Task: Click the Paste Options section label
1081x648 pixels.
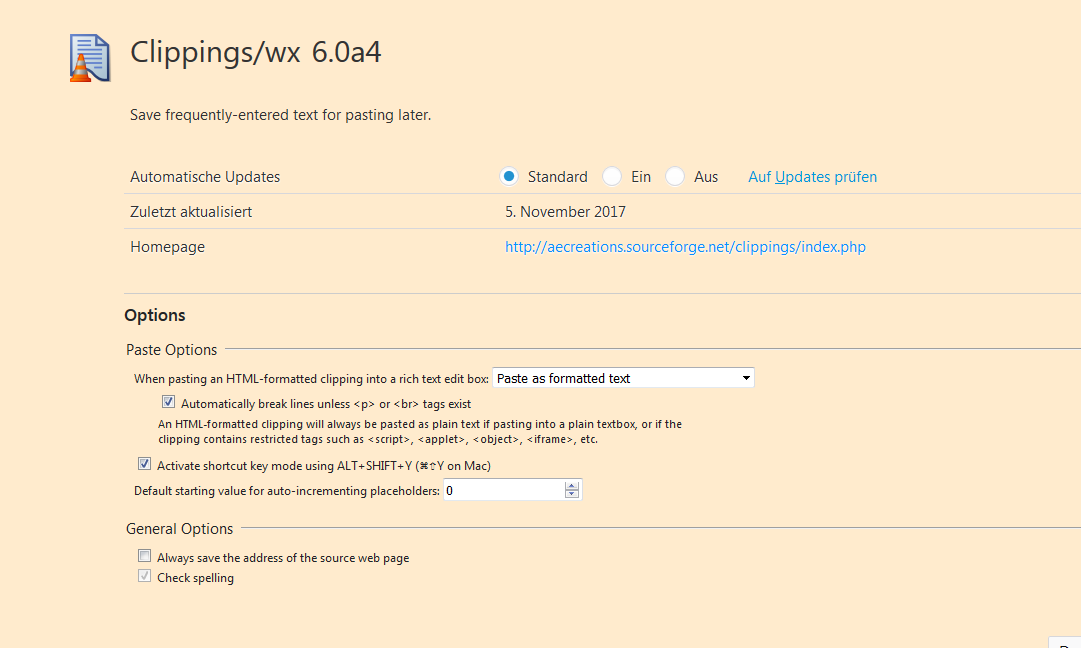Action: (172, 350)
